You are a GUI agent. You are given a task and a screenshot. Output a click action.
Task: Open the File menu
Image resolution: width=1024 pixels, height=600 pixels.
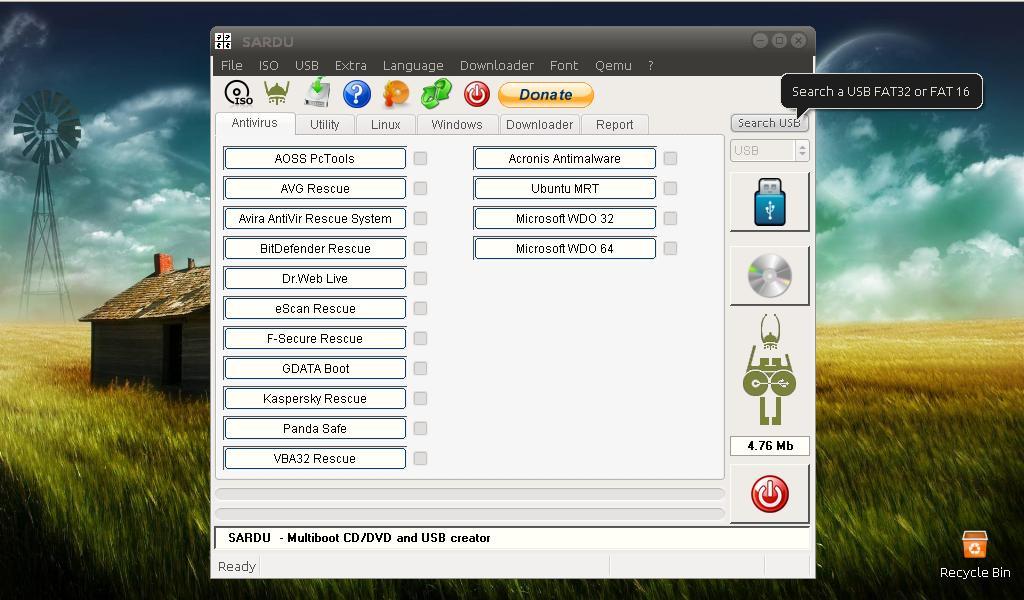tap(231, 65)
